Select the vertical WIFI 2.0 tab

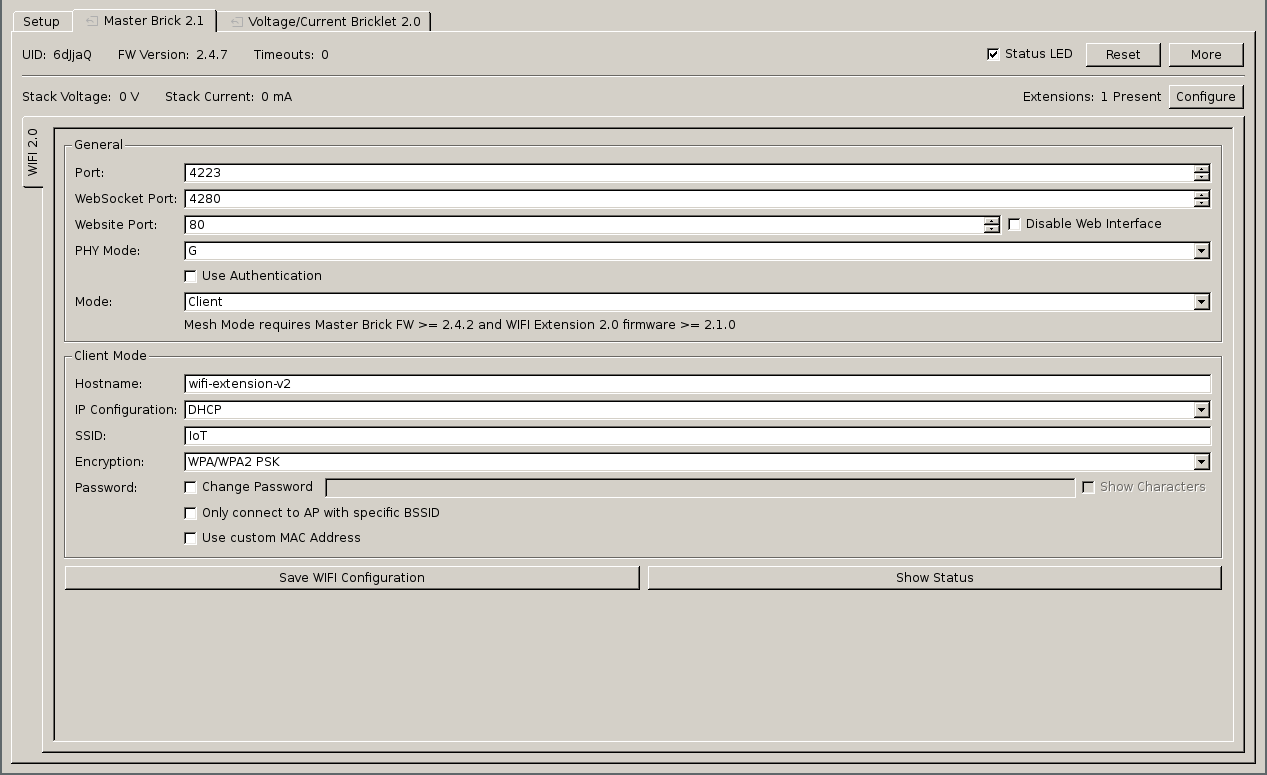tap(32, 152)
